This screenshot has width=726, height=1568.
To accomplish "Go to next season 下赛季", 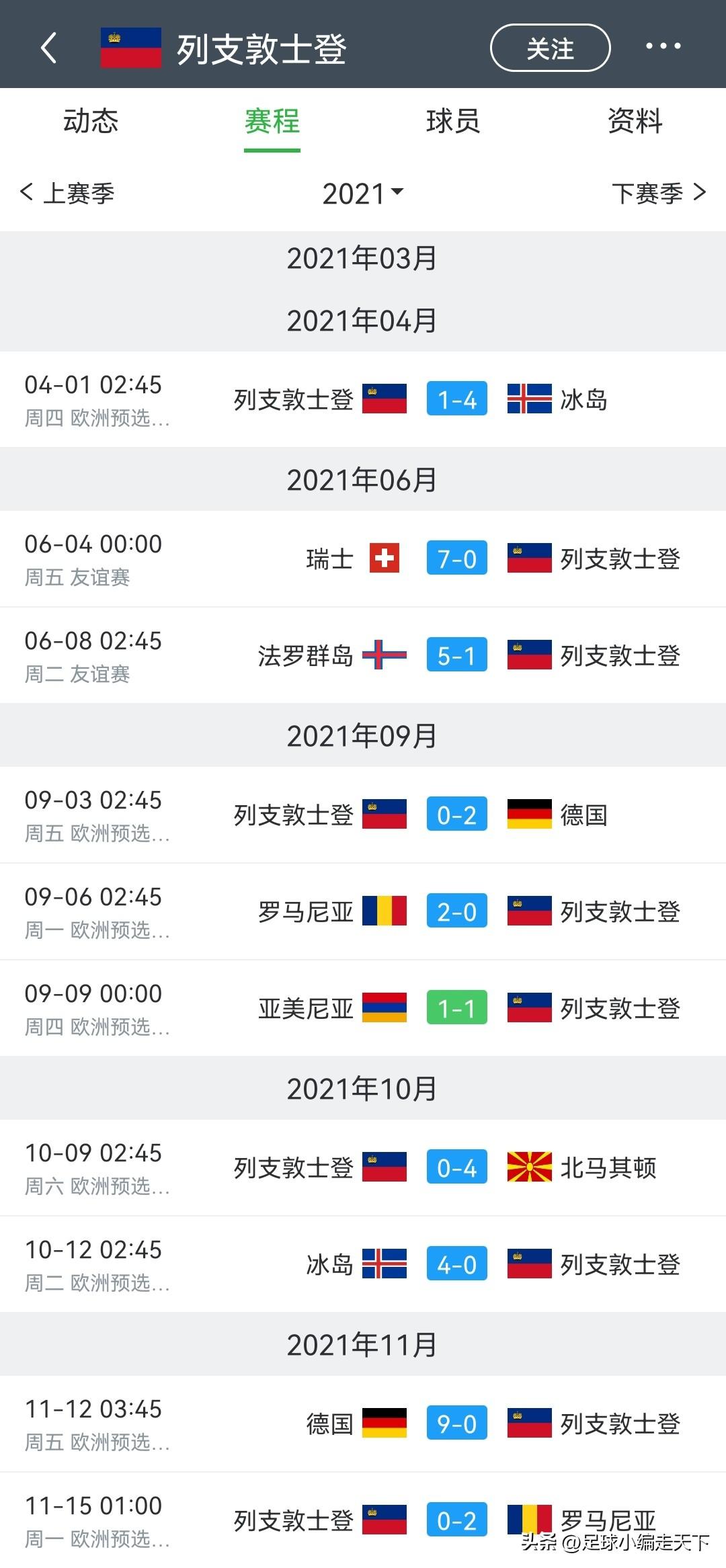I will click(659, 194).
